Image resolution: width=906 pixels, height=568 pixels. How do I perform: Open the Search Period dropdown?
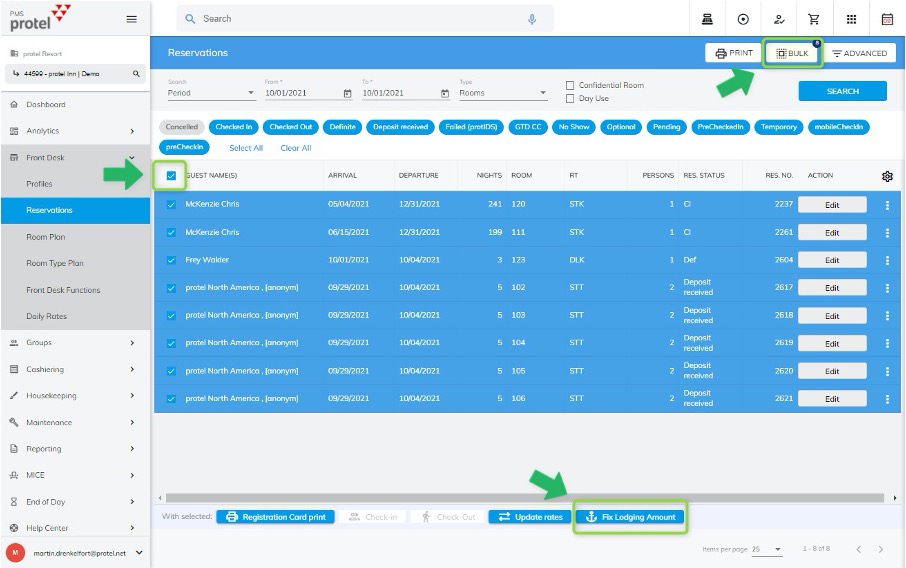(211, 93)
